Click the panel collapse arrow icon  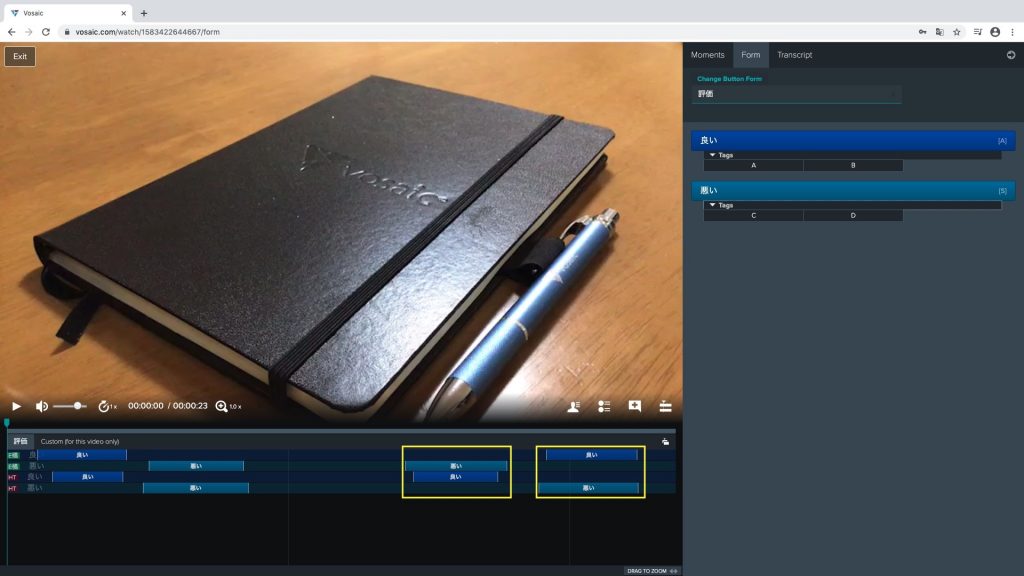coord(1011,55)
